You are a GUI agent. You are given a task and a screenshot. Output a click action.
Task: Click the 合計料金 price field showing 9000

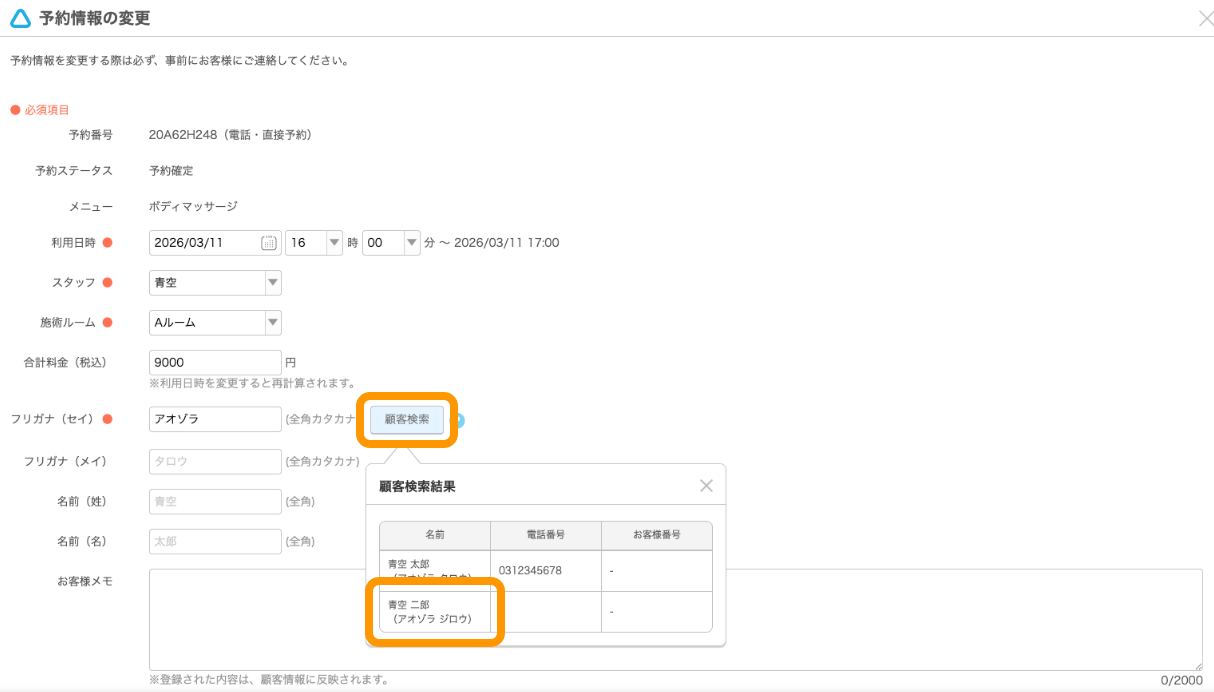(x=214, y=362)
